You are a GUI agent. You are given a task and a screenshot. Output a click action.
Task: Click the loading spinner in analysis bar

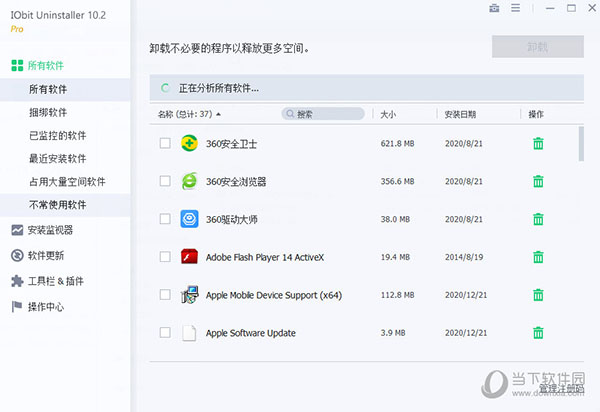coord(165,88)
